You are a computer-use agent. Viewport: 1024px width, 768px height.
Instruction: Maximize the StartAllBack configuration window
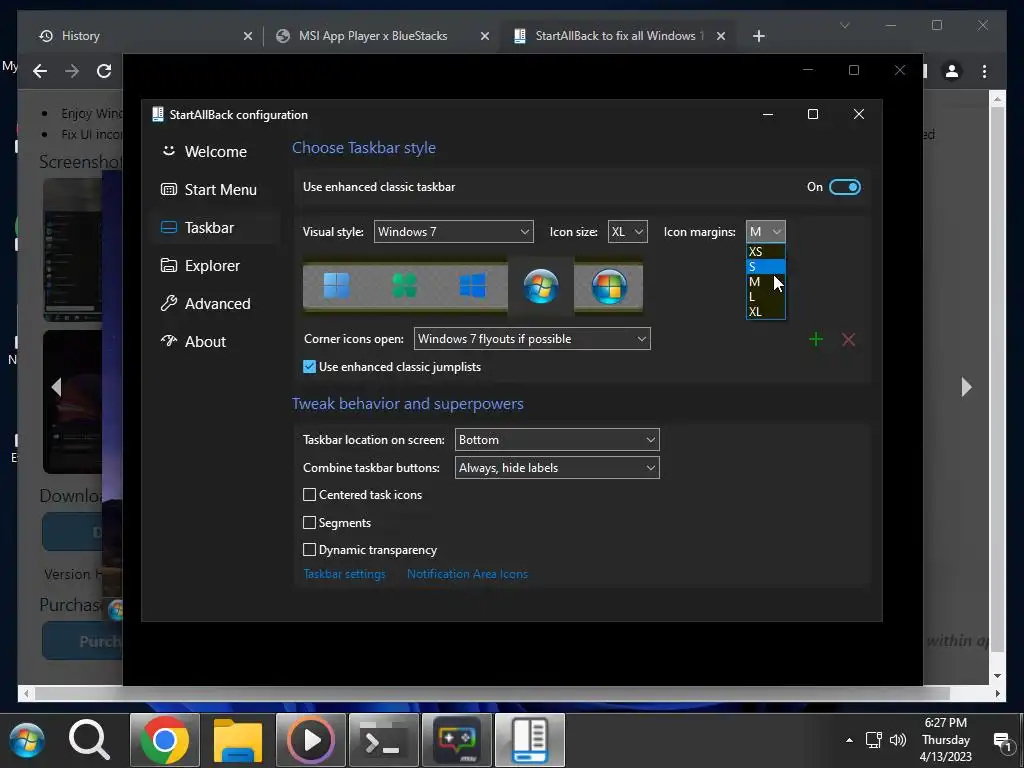point(813,114)
